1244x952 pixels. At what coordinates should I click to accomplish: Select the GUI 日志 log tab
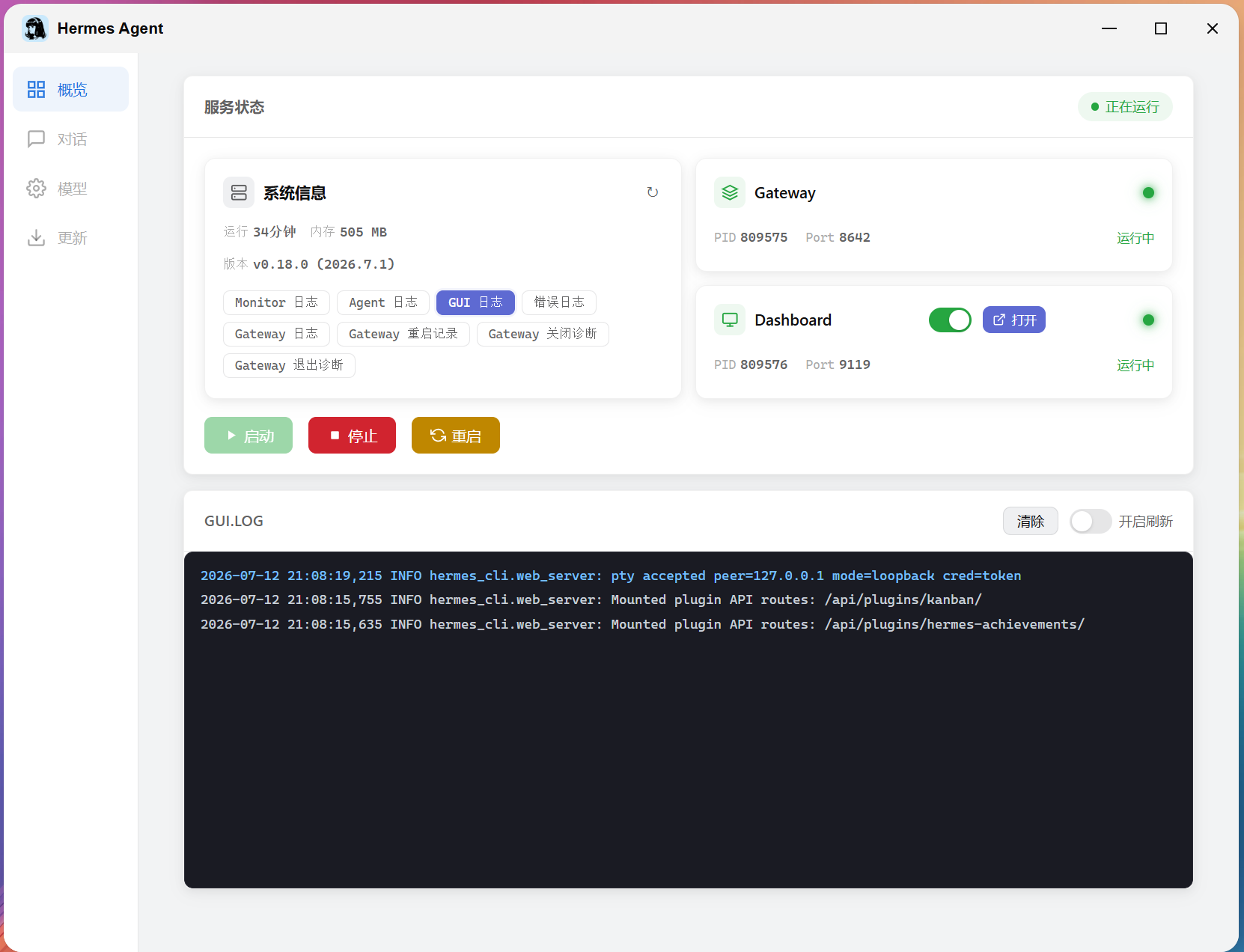475,302
